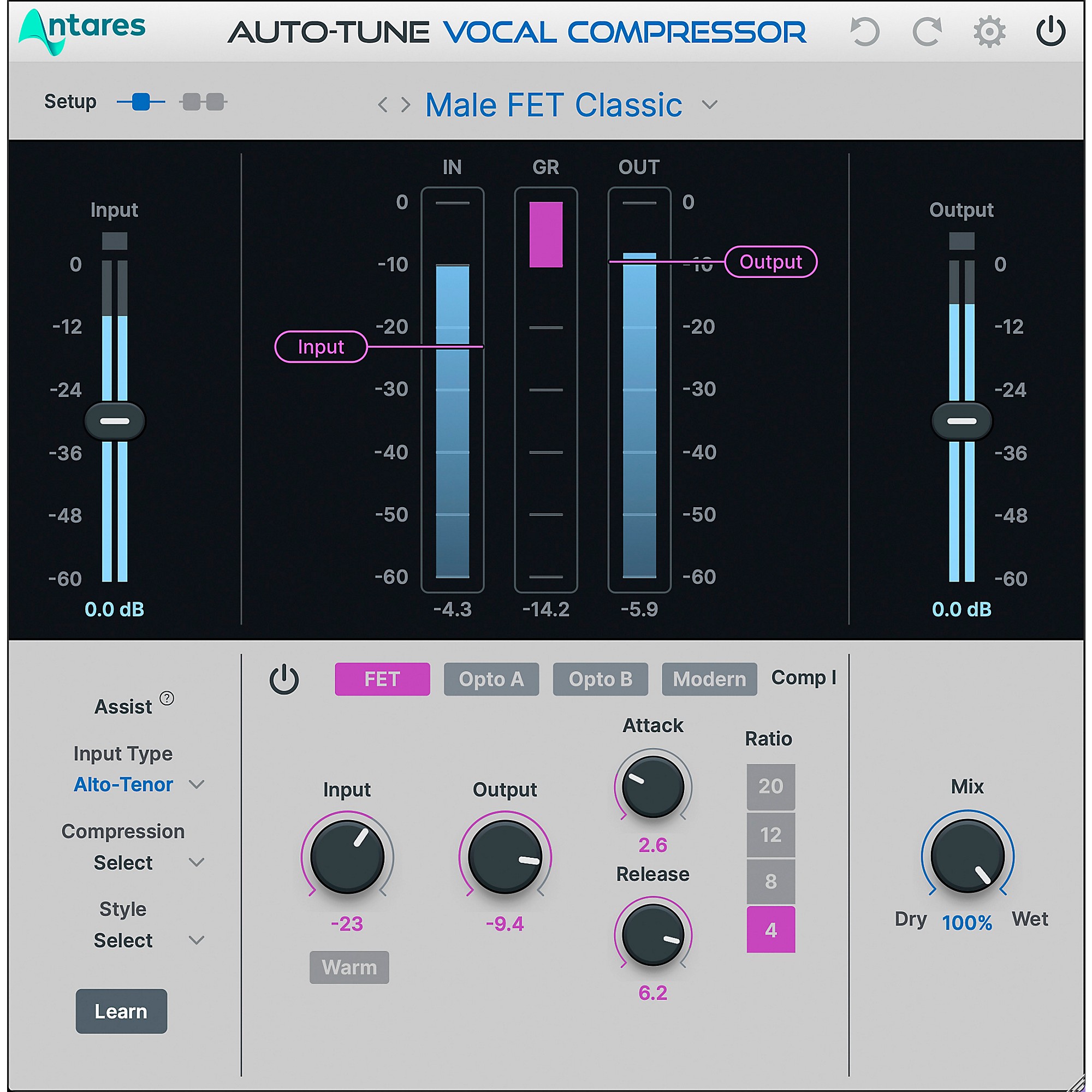Image resolution: width=1092 pixels, height=1092 pixels.
Task: Open the Input Type Alto-Tenor dropdown
Action: point(139,785)
